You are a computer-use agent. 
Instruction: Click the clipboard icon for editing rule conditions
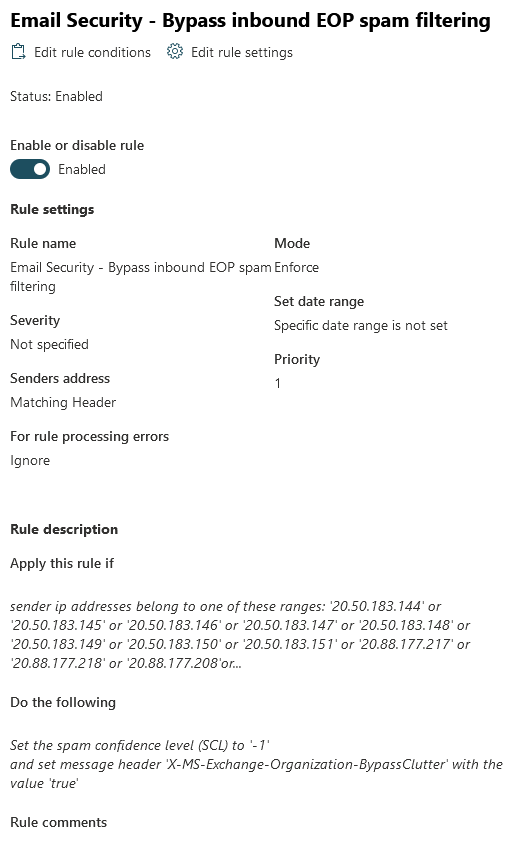18,52
